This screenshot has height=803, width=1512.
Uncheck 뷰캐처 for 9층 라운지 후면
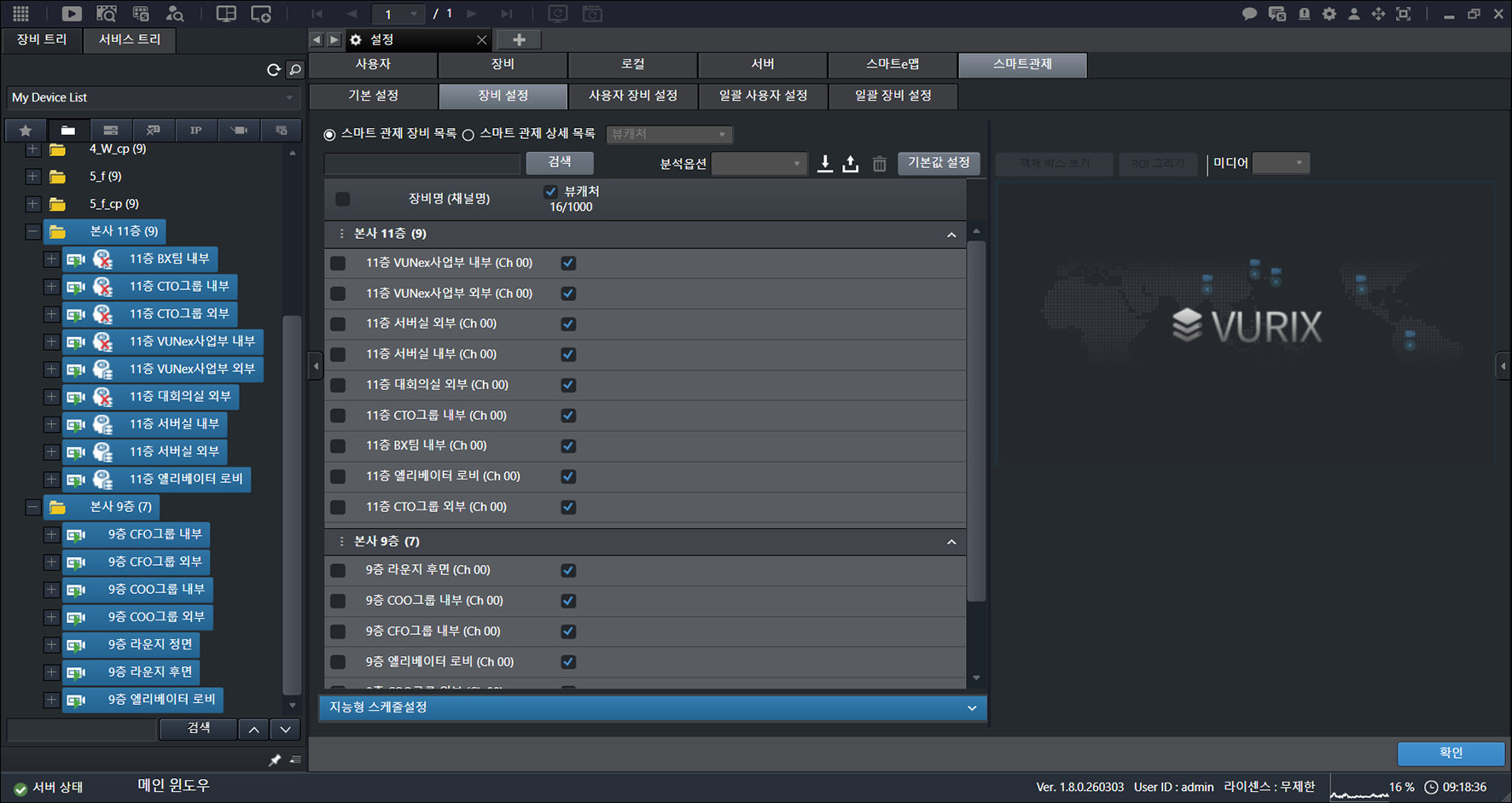coord(568,570)
